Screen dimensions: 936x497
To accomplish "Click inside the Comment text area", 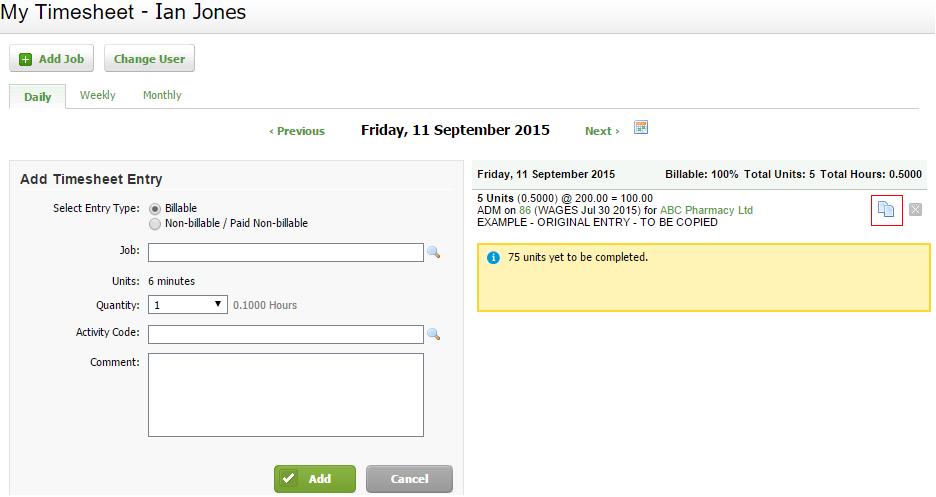I will 285,395.
